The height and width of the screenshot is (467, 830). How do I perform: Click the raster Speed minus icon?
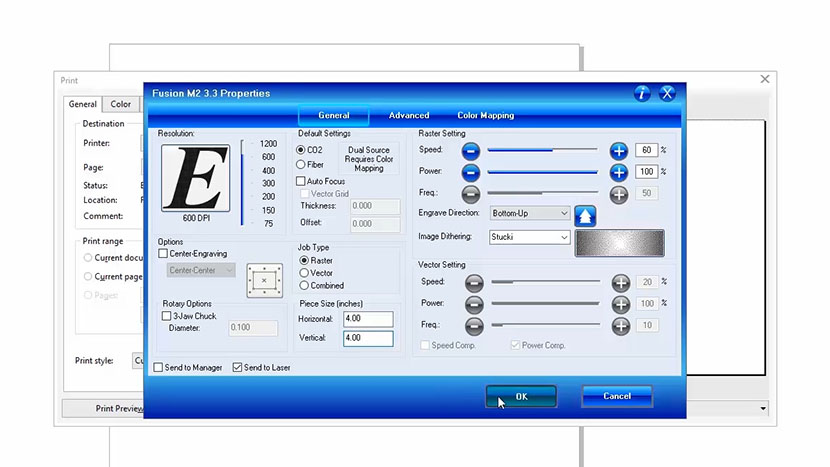pyautogui.click(x=471, y=150)
